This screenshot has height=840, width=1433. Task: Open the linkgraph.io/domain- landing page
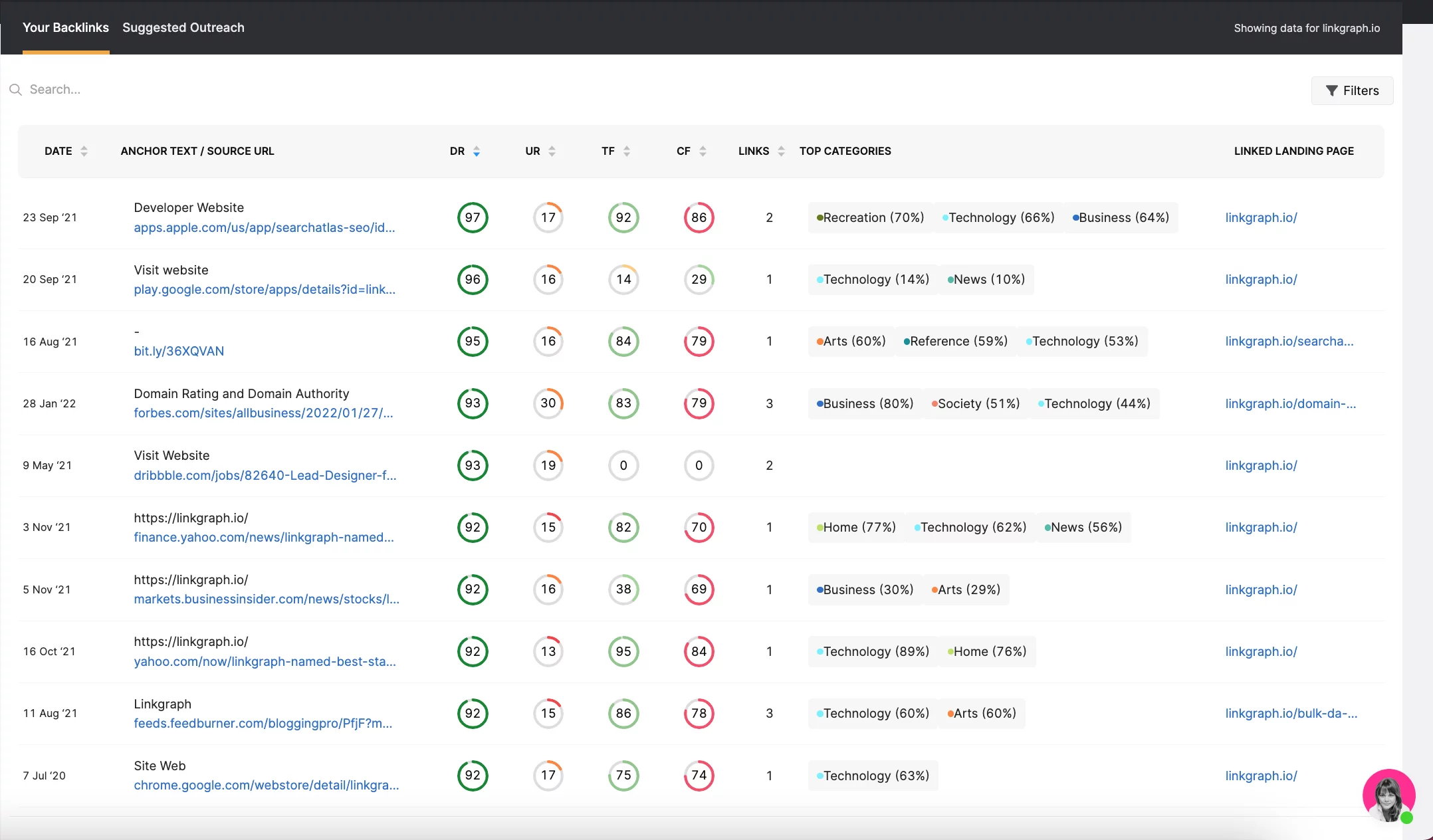[1291, 403]
